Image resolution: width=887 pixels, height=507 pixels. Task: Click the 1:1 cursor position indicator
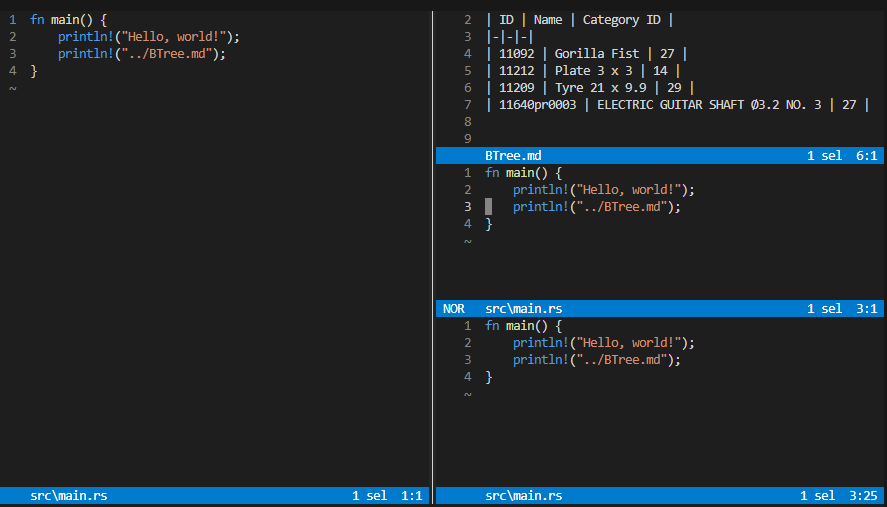click(411, 496)
